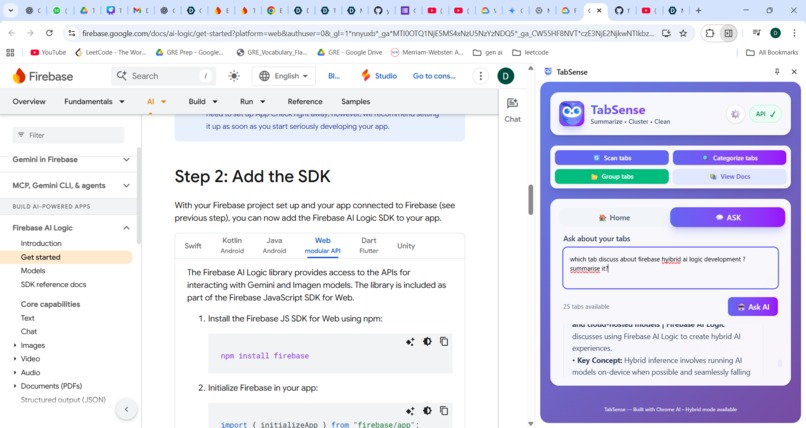The width and height of the screenshot is (806, 428).
Task: Open the Reference nav tab
Action: pyautogui.click(x=305, y=102)
